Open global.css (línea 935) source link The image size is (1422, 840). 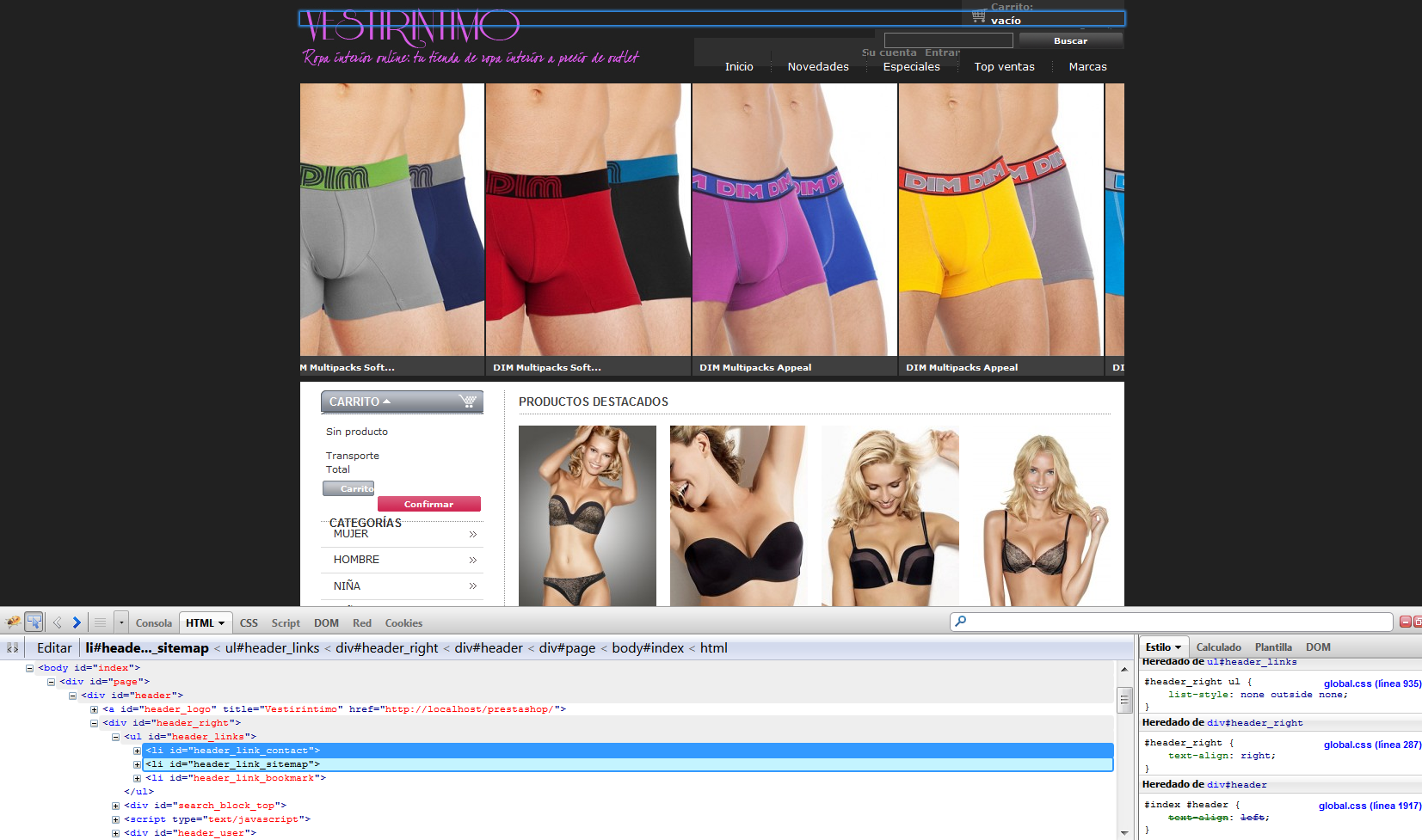pos(1372,684)
